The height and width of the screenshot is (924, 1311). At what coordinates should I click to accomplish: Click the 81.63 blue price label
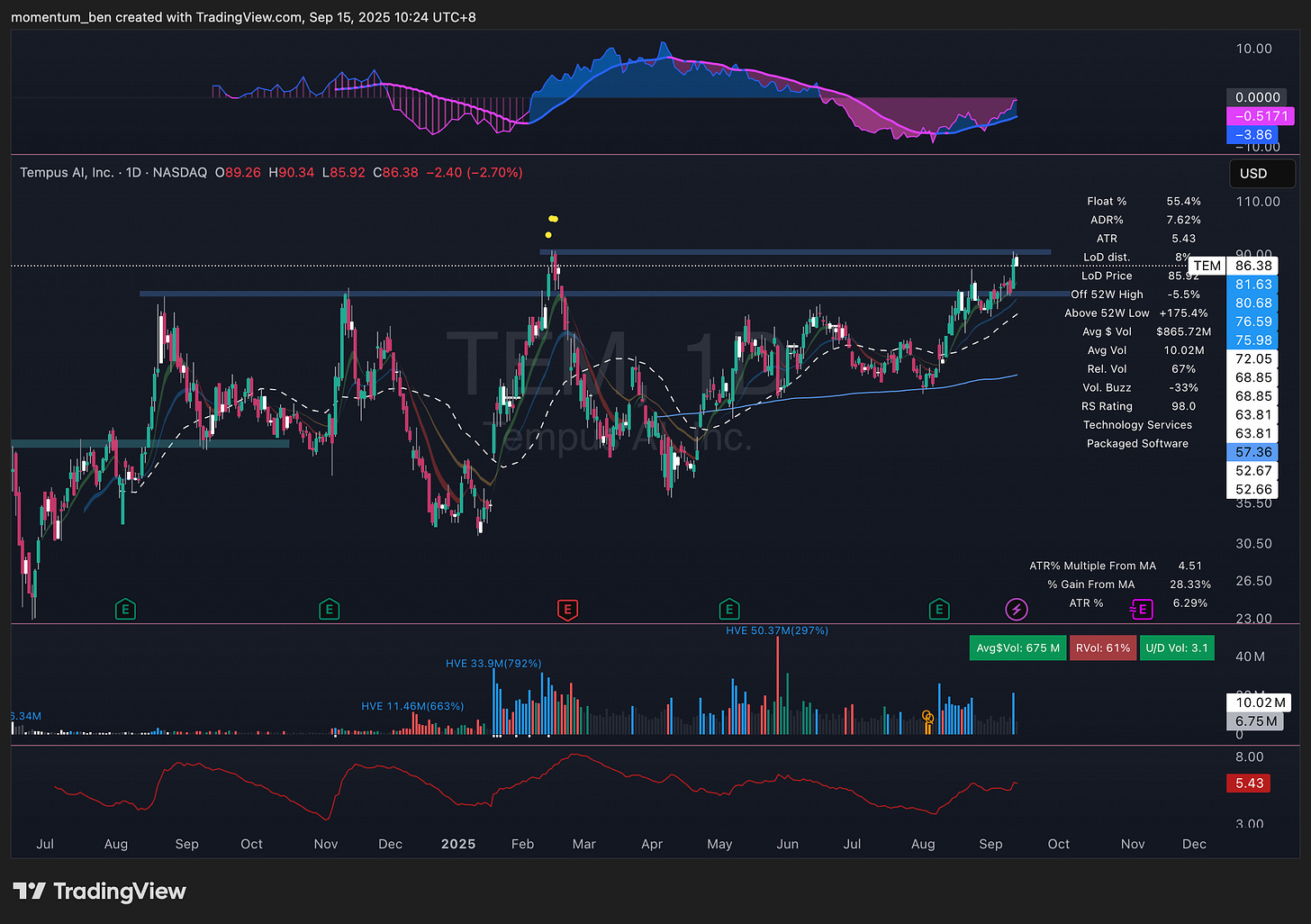click(x=1252, y=285)
